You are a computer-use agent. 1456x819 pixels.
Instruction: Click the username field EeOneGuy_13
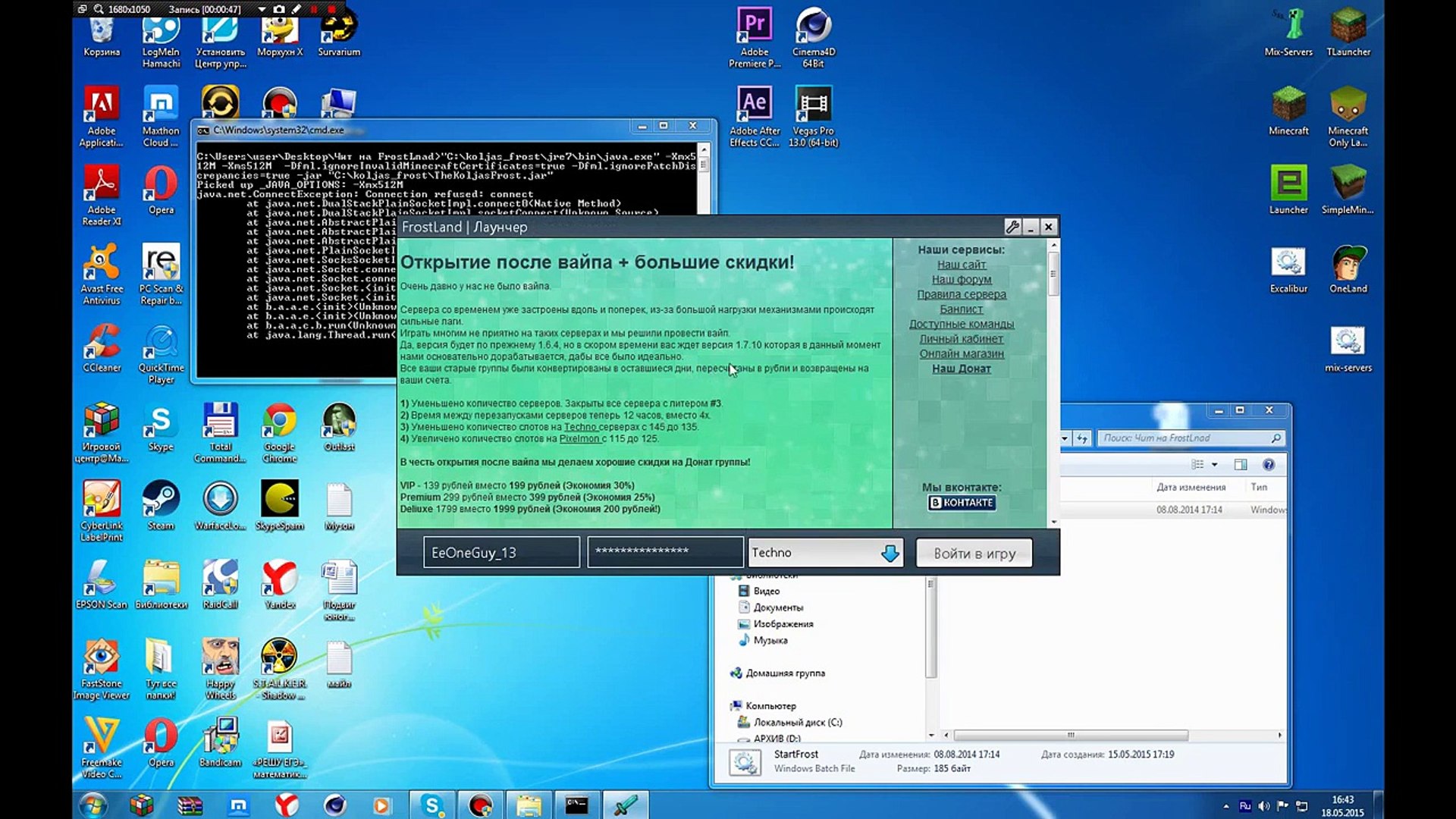pos(501,553)
